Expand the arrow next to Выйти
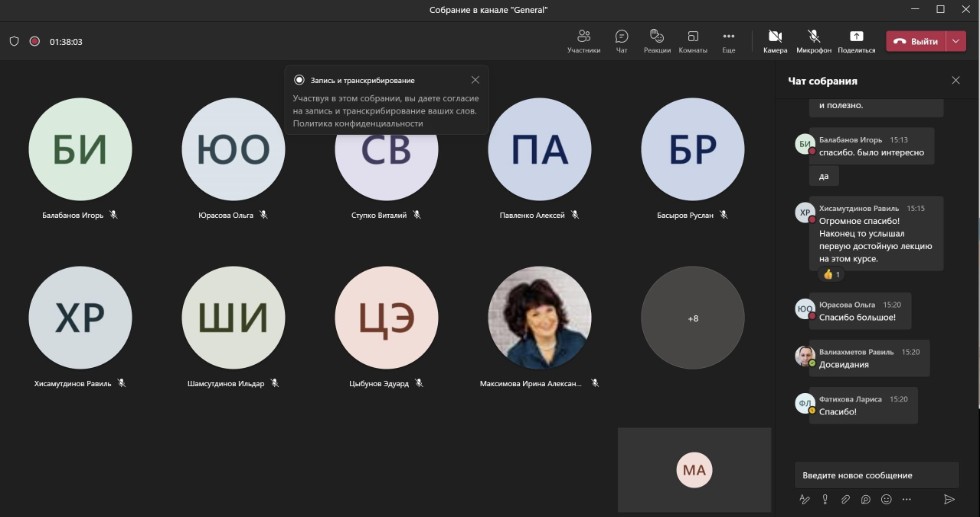This screenshot has width=980, height=517. coord(957,41)
